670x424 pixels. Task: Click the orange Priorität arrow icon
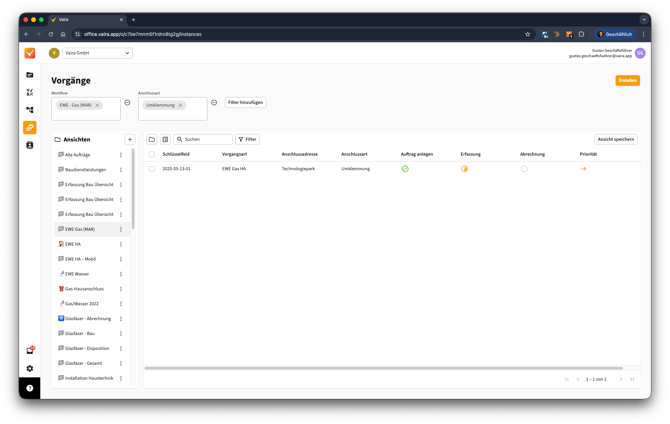tap(583, 169)
